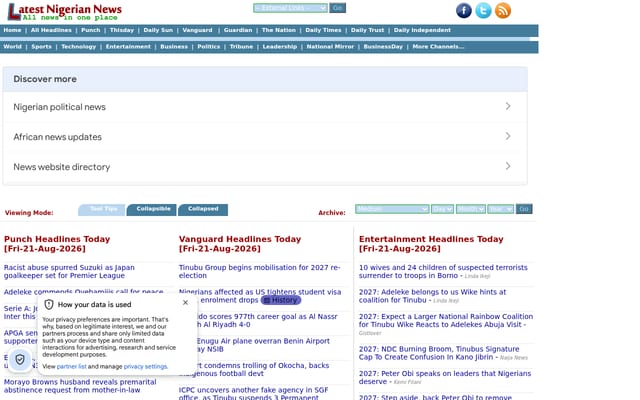Open Tinubu Group begins mobilisation headline
The image size is (640, 400).
259,271
